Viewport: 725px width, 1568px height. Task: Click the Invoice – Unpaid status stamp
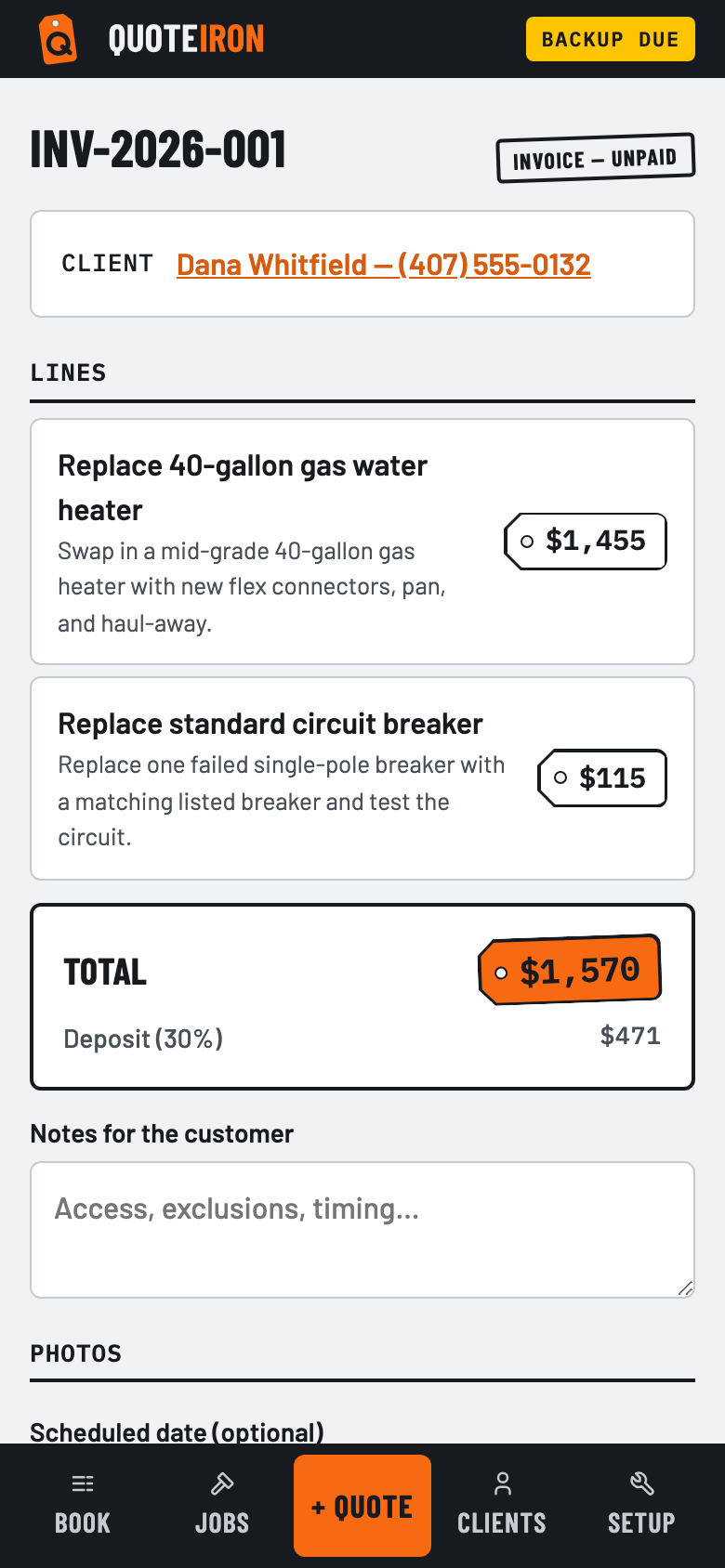596,158
